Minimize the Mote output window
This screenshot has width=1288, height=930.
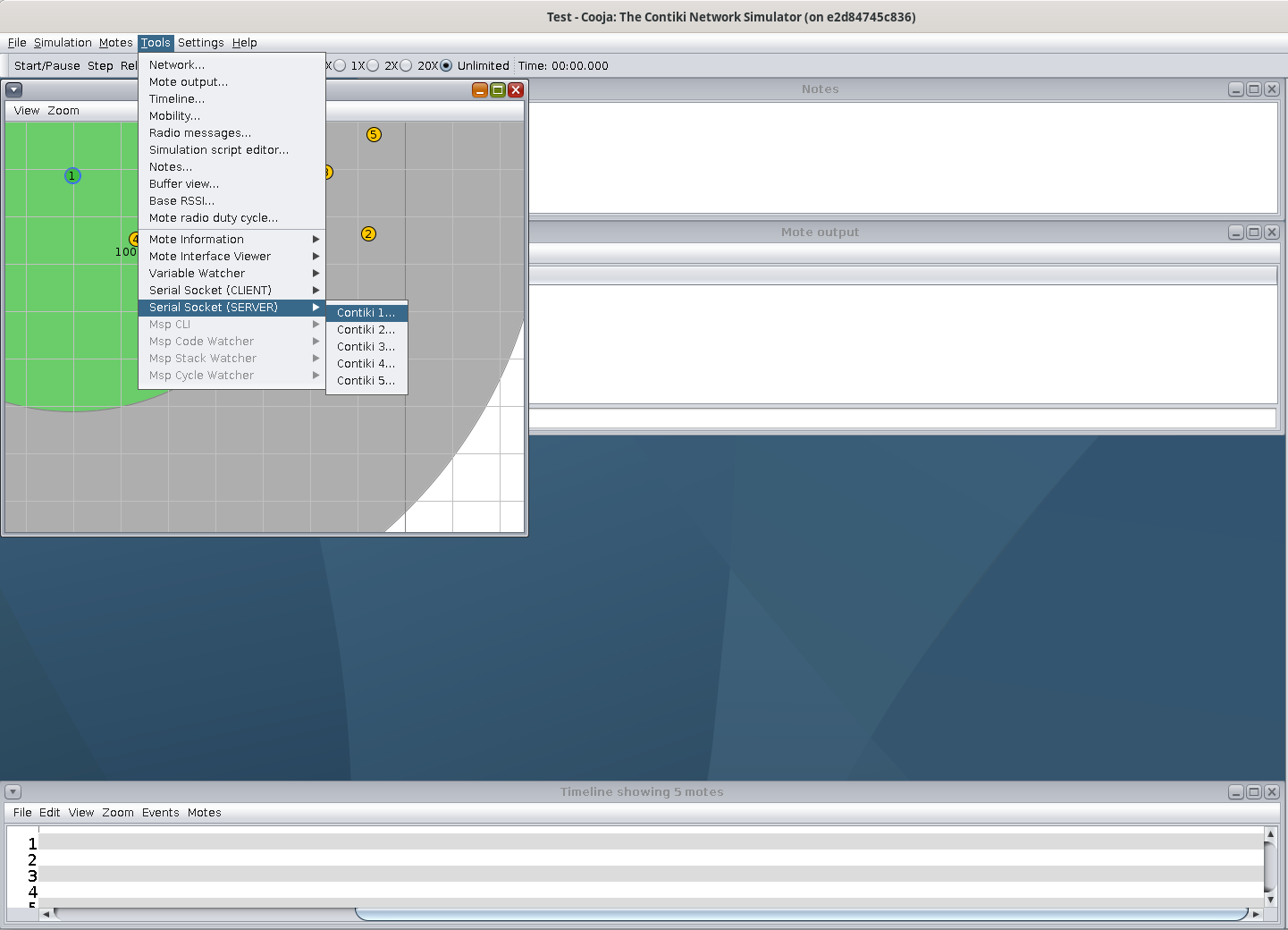coord(1236,232)
